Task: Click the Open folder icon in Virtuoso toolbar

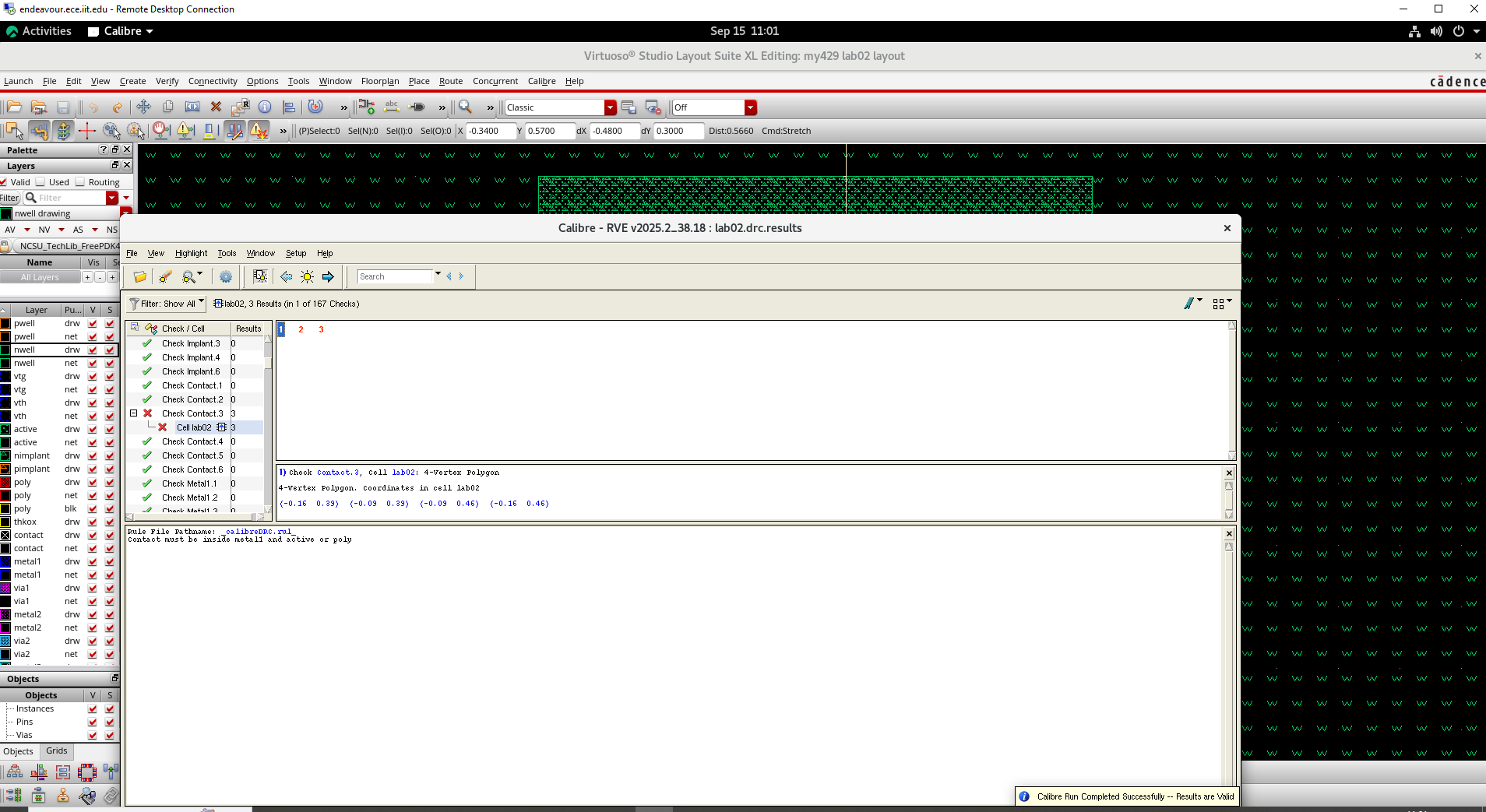Action: click(x=14, y=107)
